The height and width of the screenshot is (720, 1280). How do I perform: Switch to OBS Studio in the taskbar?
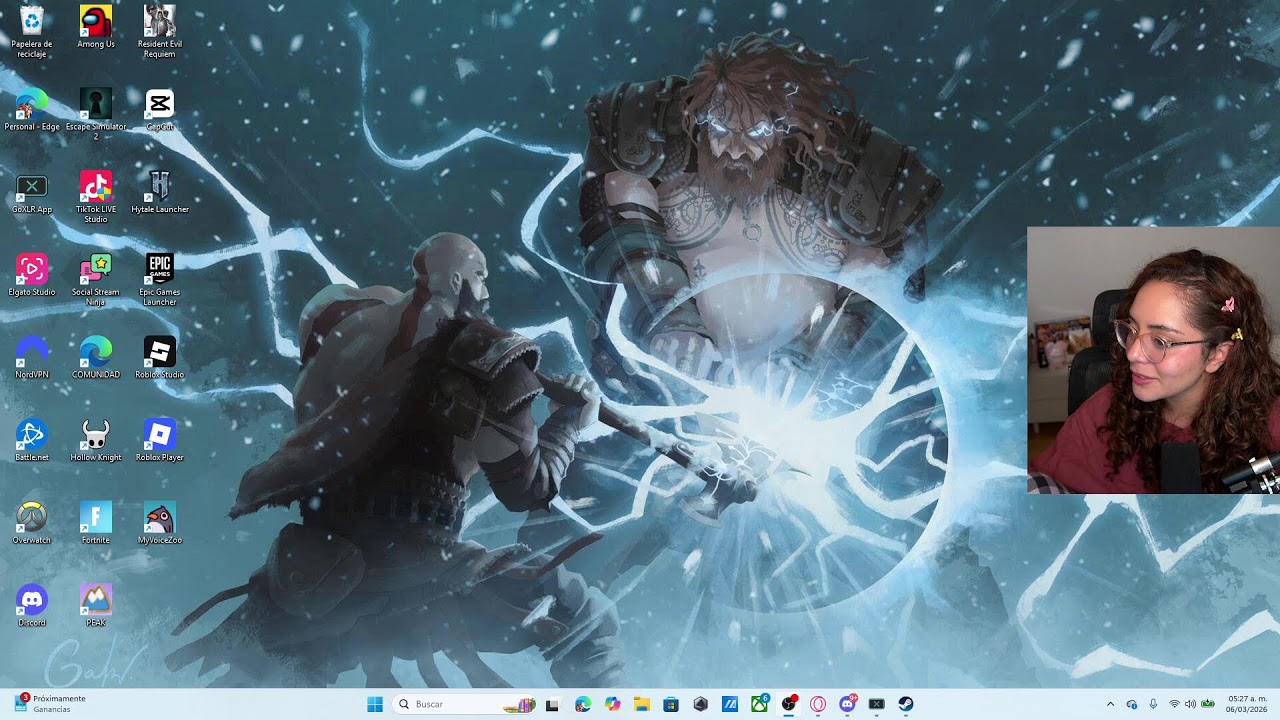coord(789,704)
